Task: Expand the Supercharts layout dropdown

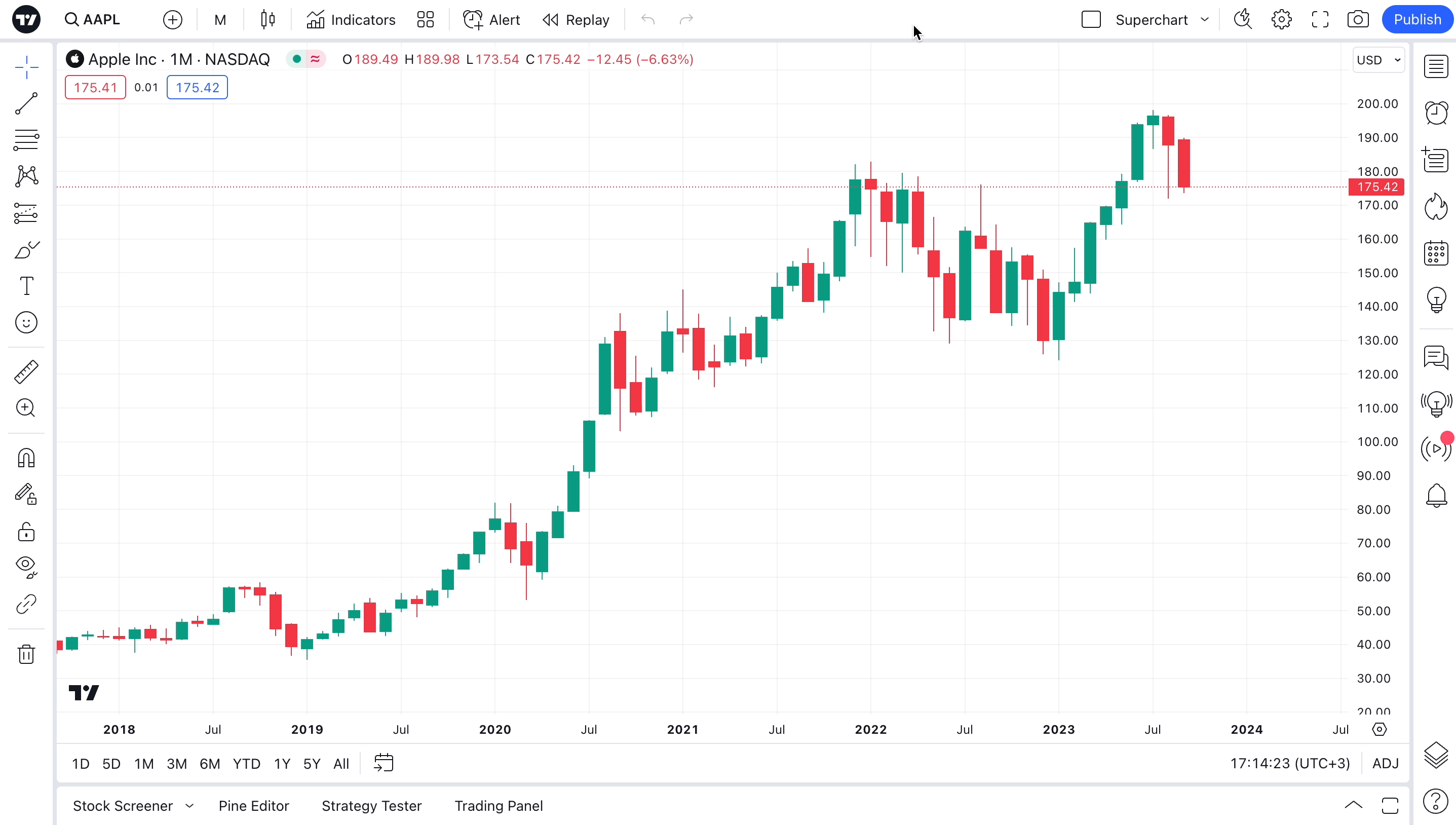Action: coord(1205,20)
